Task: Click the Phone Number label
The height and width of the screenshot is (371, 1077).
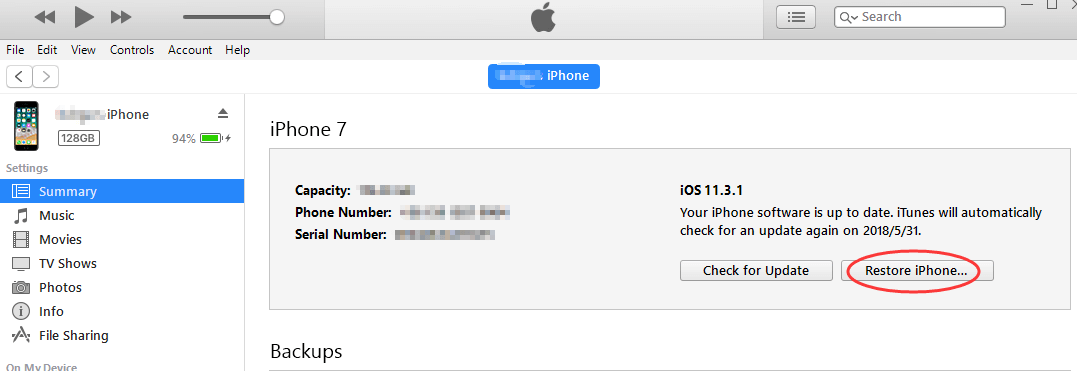Action: click(x=343, y=212)
